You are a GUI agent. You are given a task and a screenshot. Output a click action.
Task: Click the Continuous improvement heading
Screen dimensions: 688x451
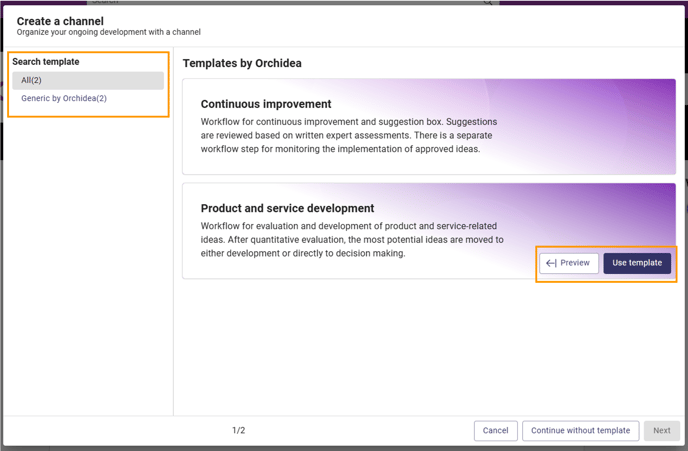[266, 104]
